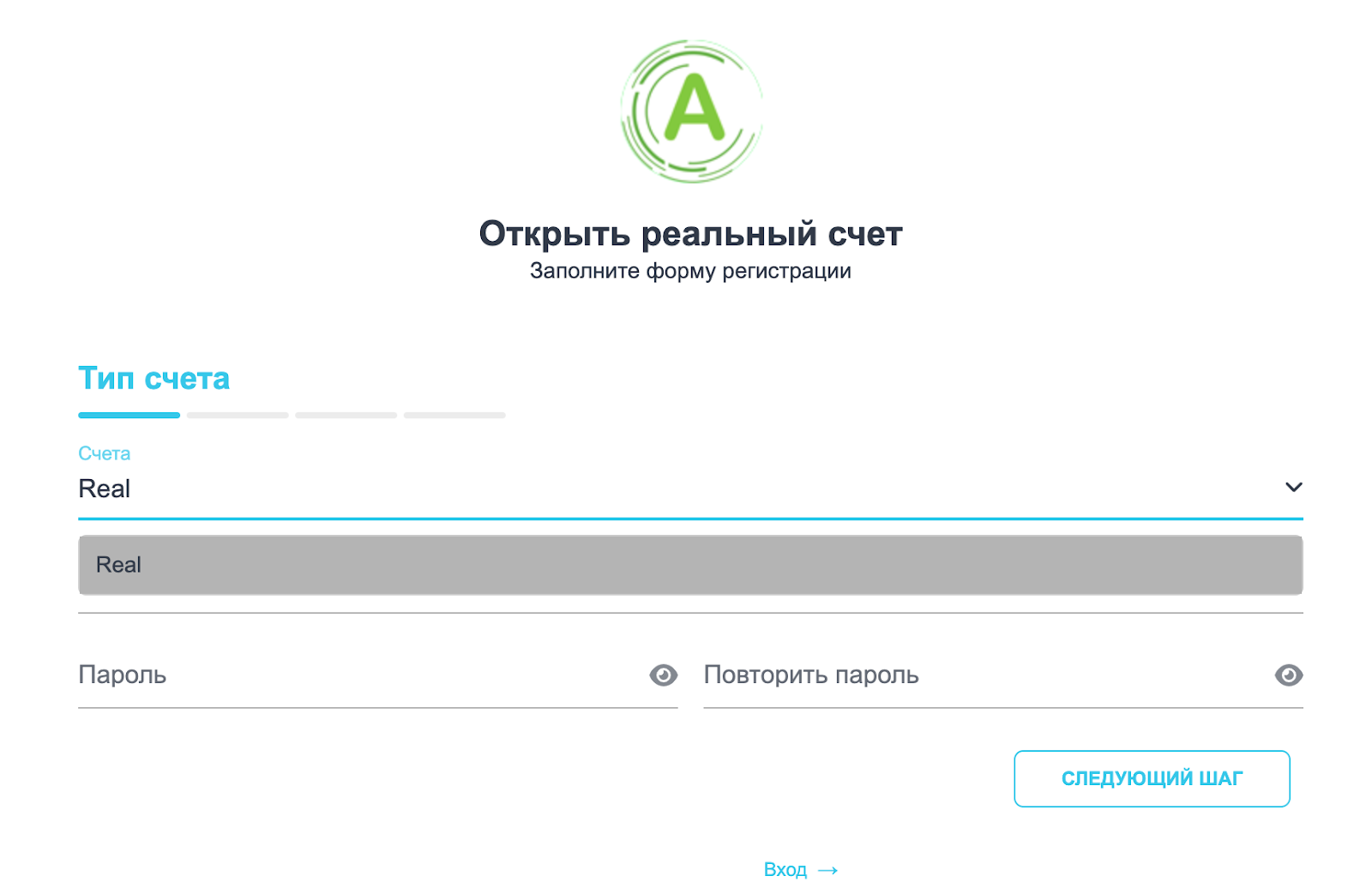Viewport: 1372px width, 888px height.
Task: Toggle visibility in Повторить пароль field
Action: pyautogui.click(x=1288, y=675)
